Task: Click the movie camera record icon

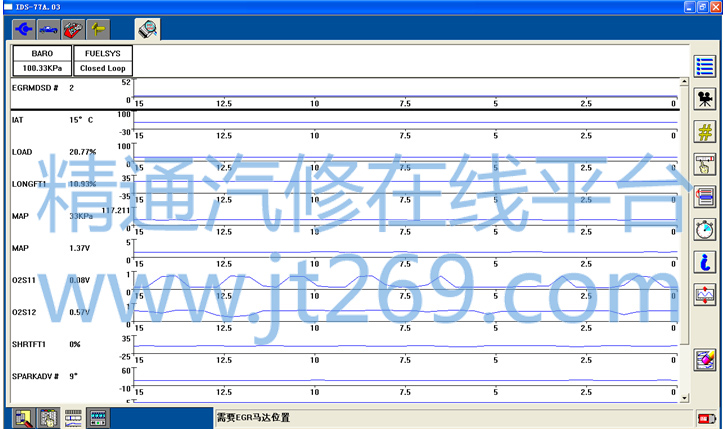Action: tap(705, 99)
